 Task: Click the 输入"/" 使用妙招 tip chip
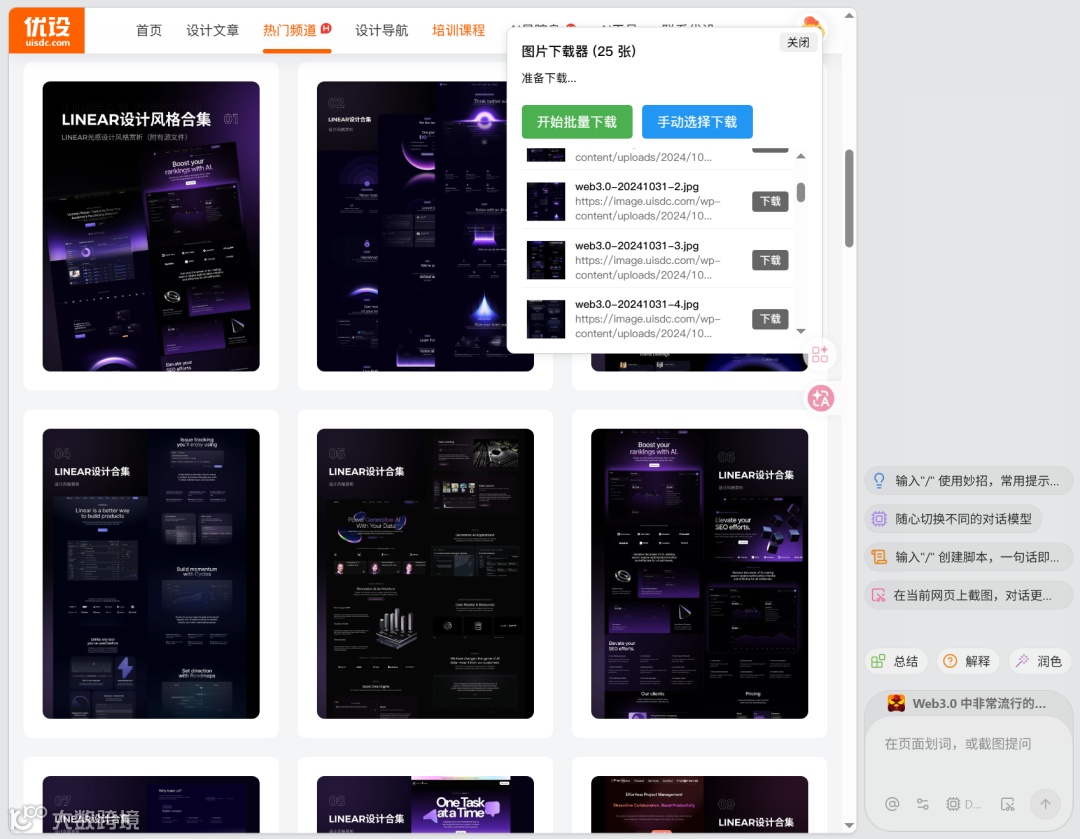click(x=968, y=481)
